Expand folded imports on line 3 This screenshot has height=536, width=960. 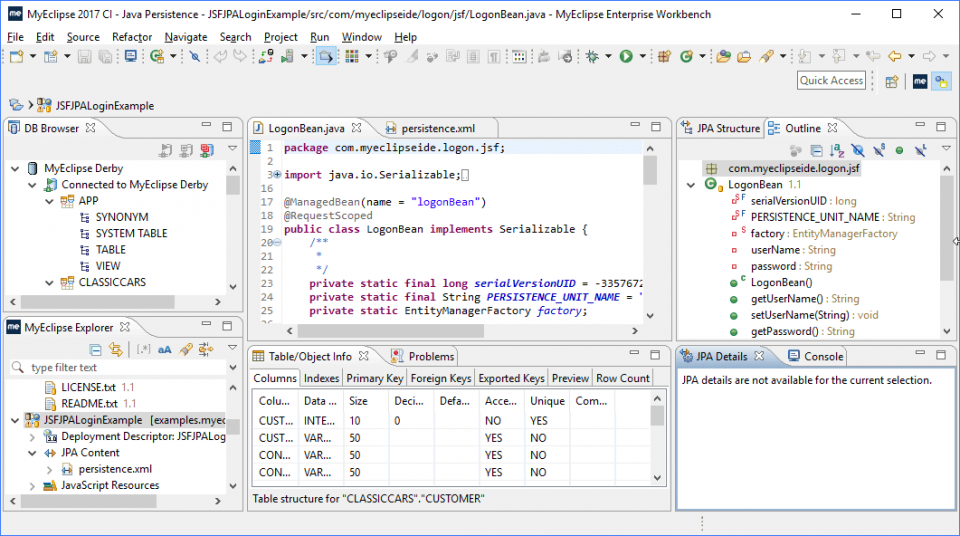click(277, 175)
